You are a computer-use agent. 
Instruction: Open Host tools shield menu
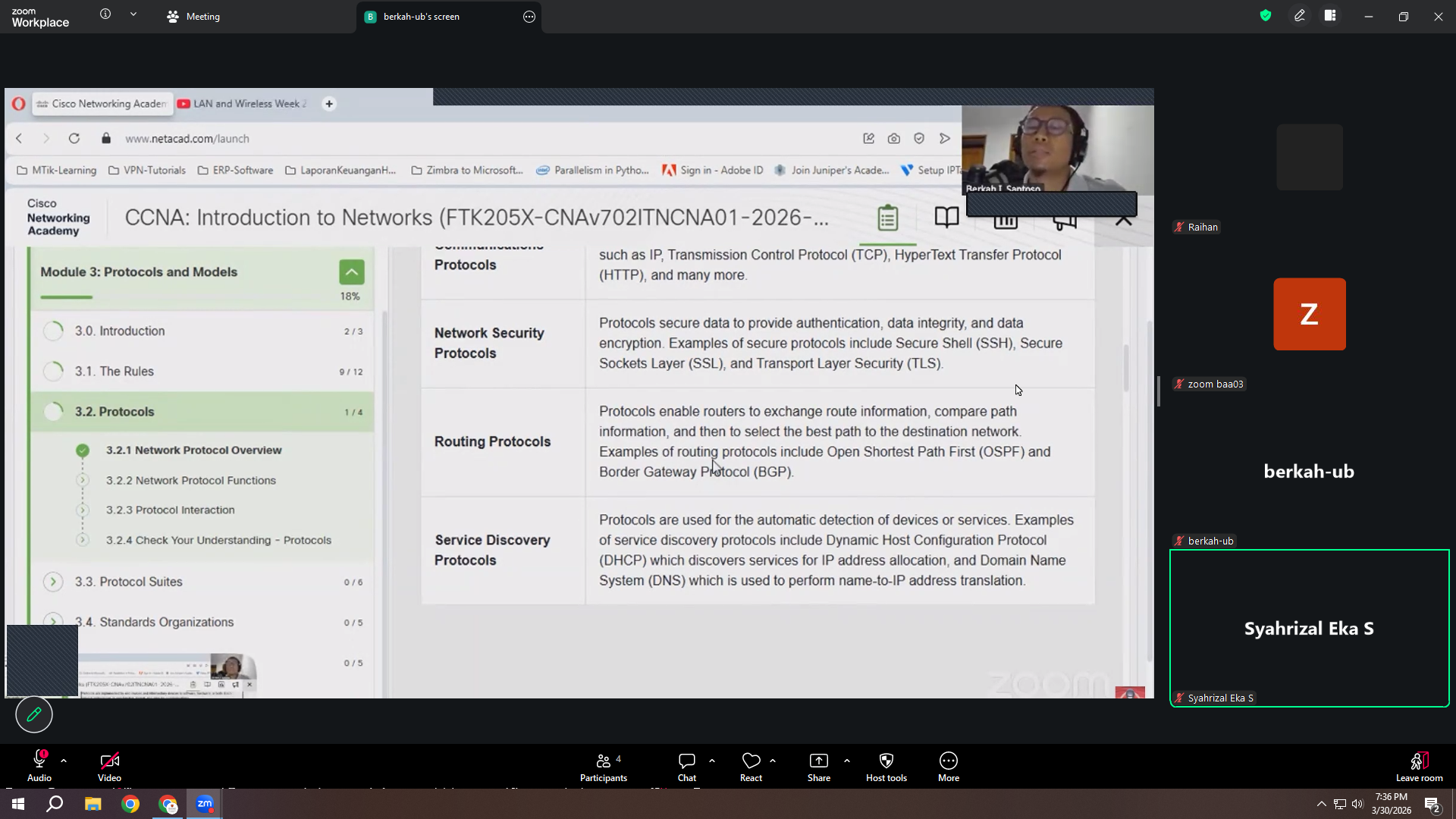point(886,765)
